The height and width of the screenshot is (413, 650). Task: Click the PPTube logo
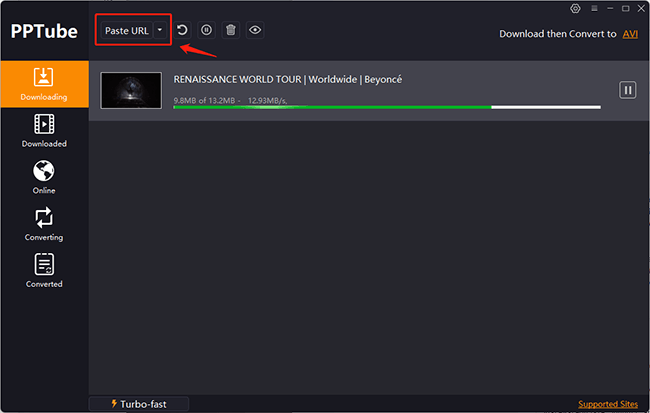(x=44, y=32)
